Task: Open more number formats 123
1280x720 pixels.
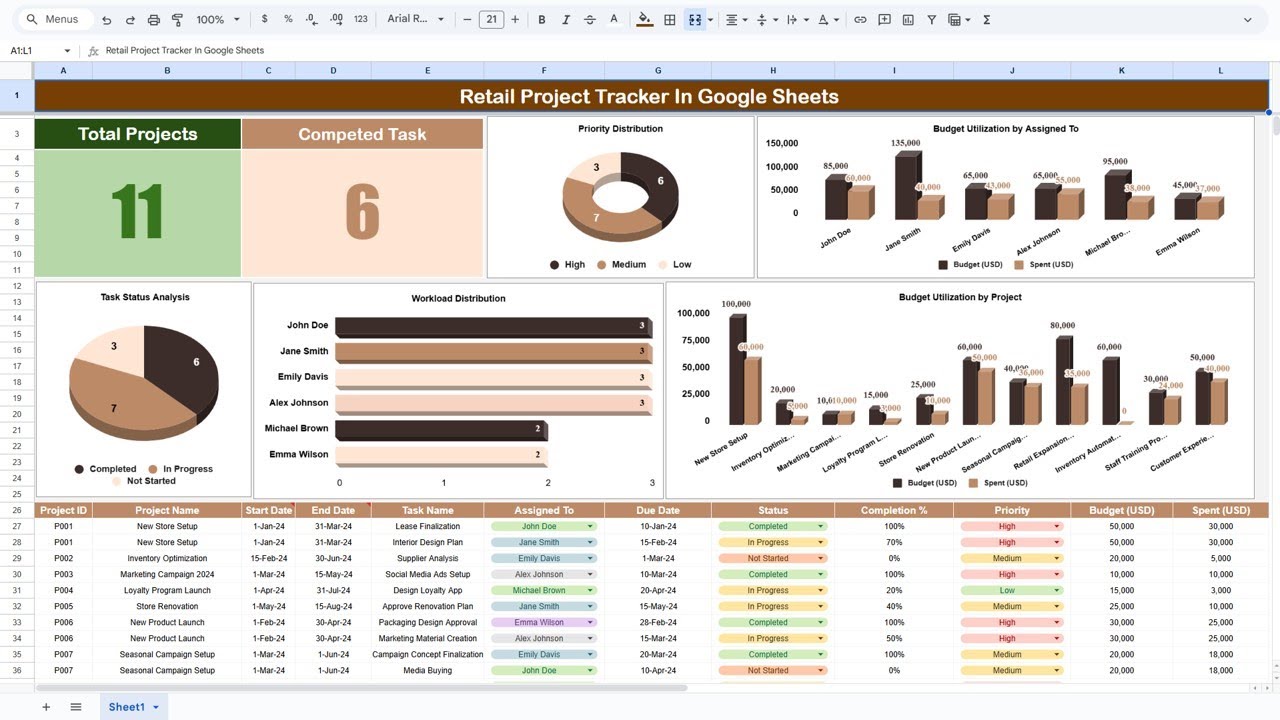Action: pyautogui.click(x=361, y=19)
